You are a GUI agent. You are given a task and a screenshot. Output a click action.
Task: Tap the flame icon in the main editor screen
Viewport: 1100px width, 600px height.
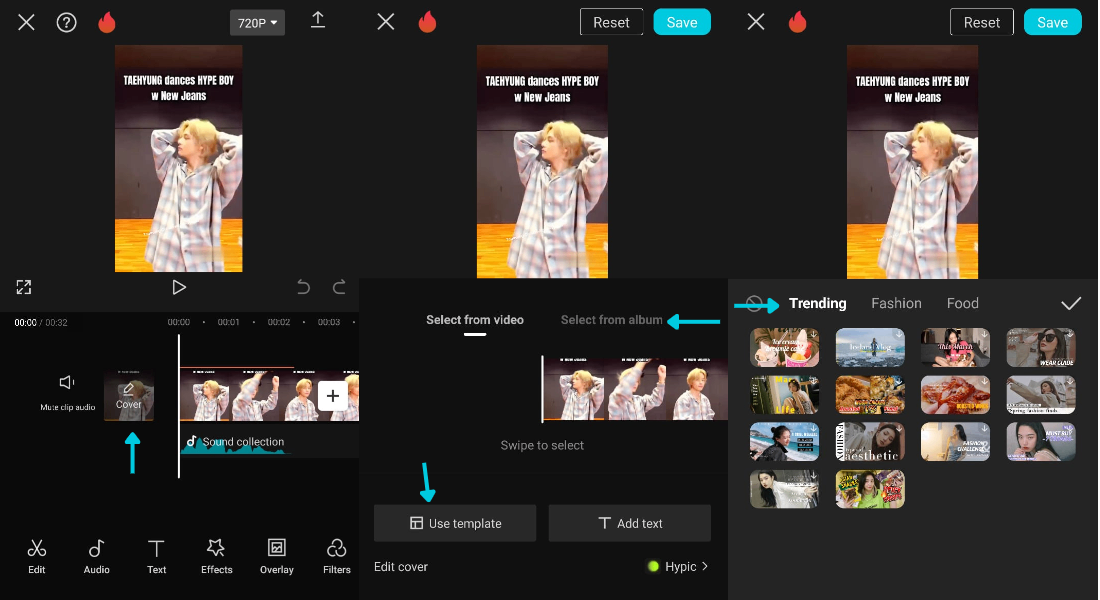pos(107,22)
